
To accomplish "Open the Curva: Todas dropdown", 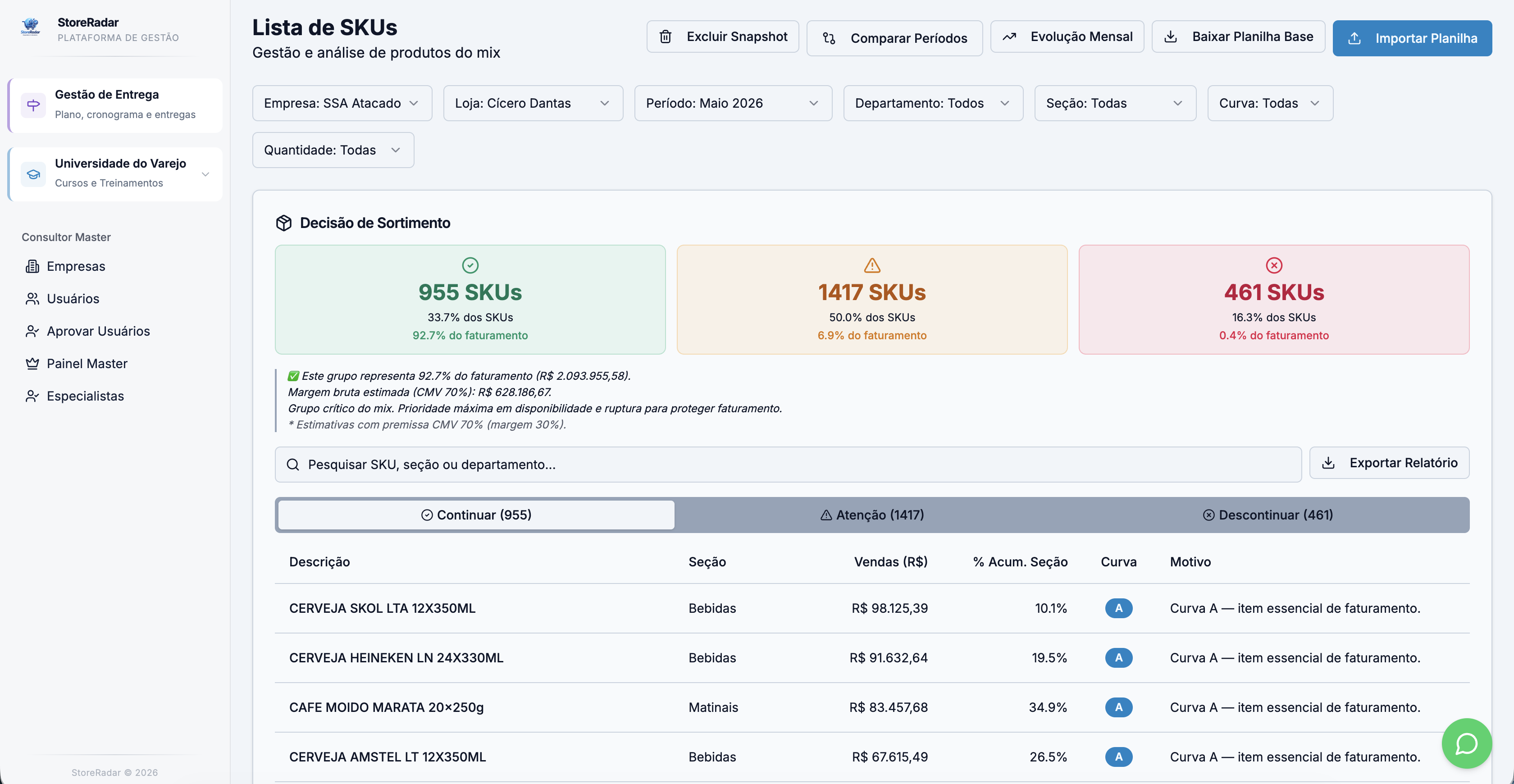I will pyautogui.click(x=1270, y=103).
